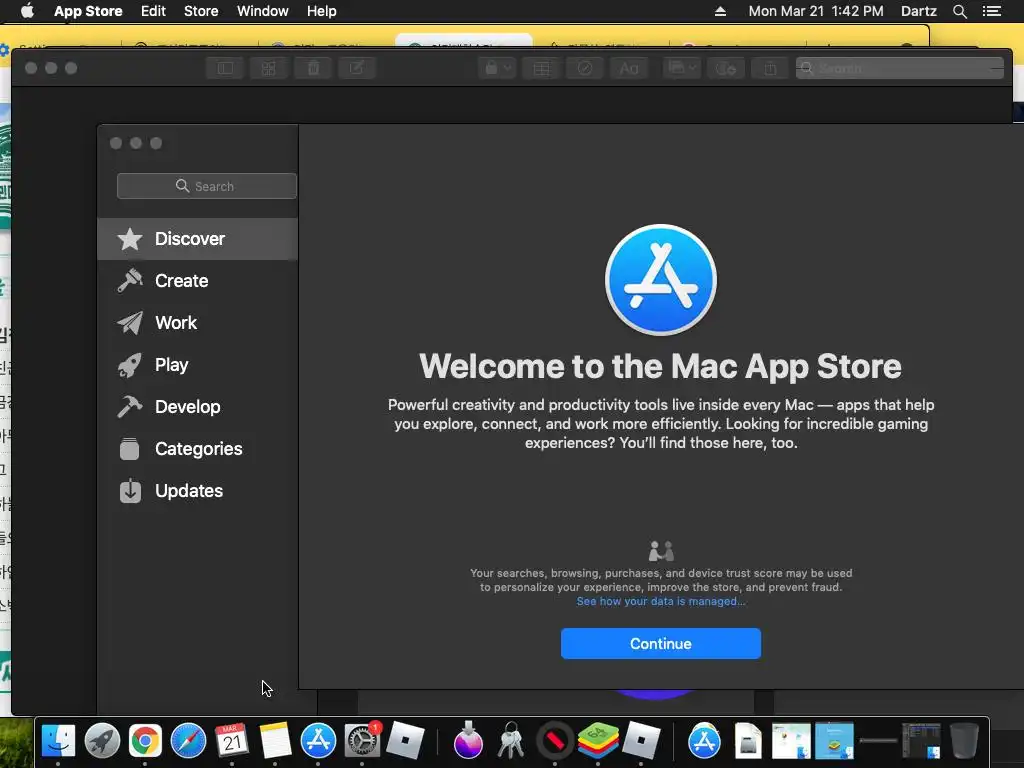
Task: Open Spotlight search from the menu bar
Action: pyautogui.click(x=959, y=11)
